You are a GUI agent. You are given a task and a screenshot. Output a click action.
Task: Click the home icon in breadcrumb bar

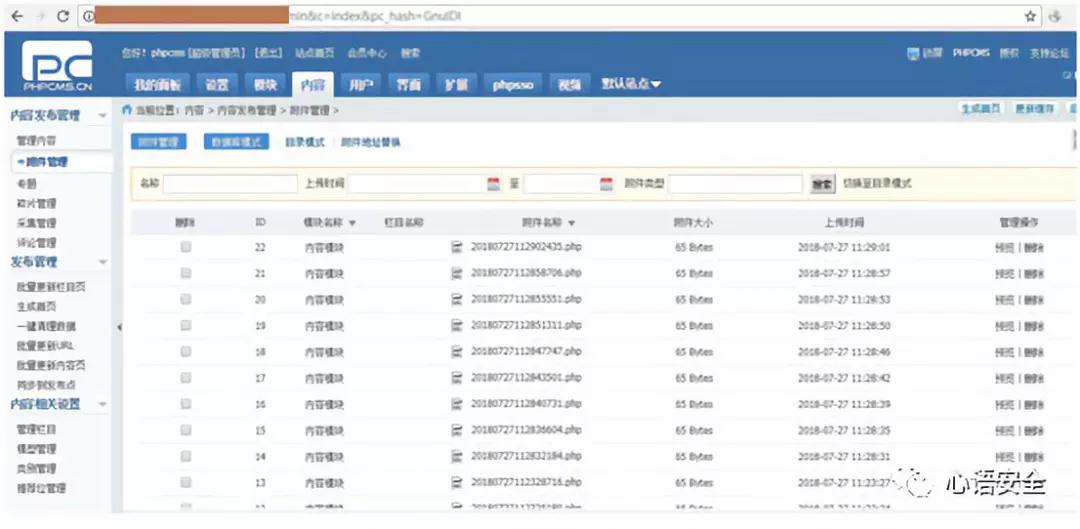(x=127, y=110)
